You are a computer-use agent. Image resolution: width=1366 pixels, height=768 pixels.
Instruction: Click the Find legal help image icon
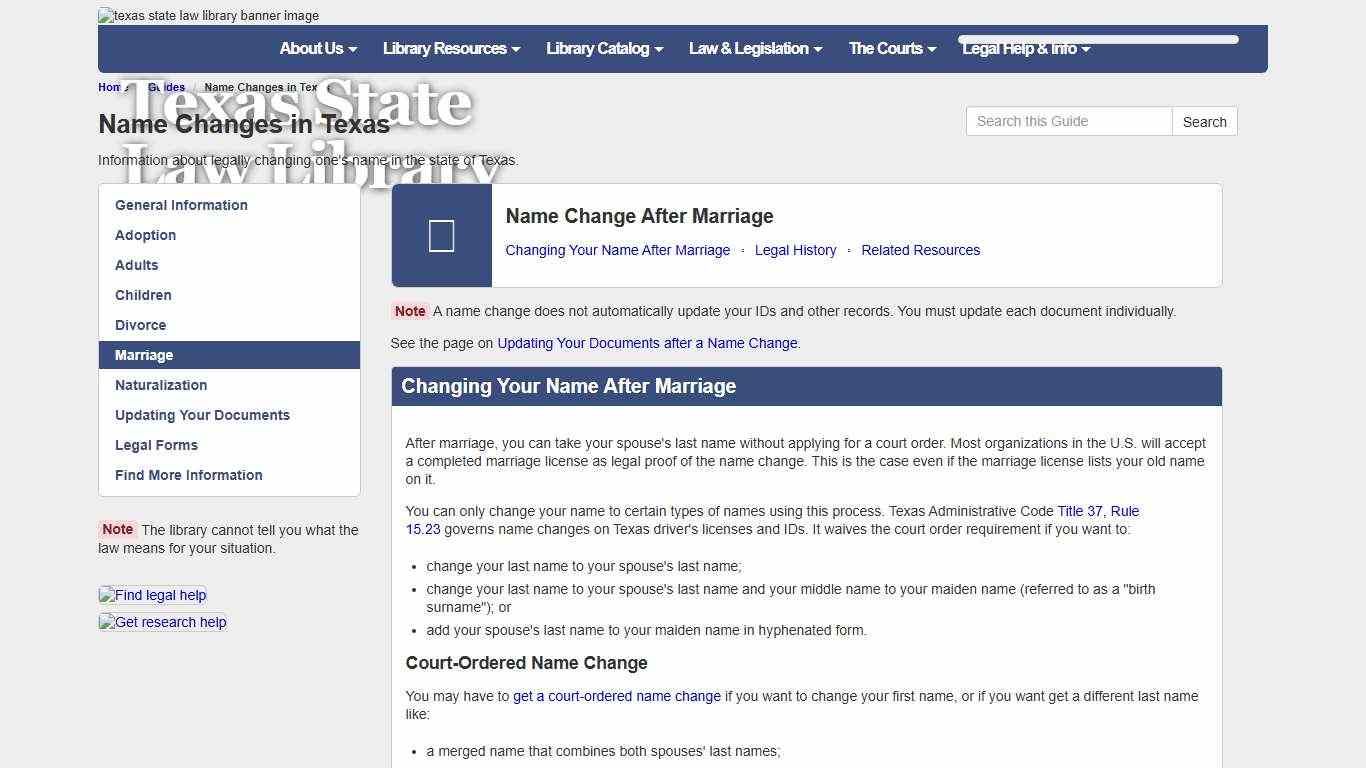click(x=152, y=595)
